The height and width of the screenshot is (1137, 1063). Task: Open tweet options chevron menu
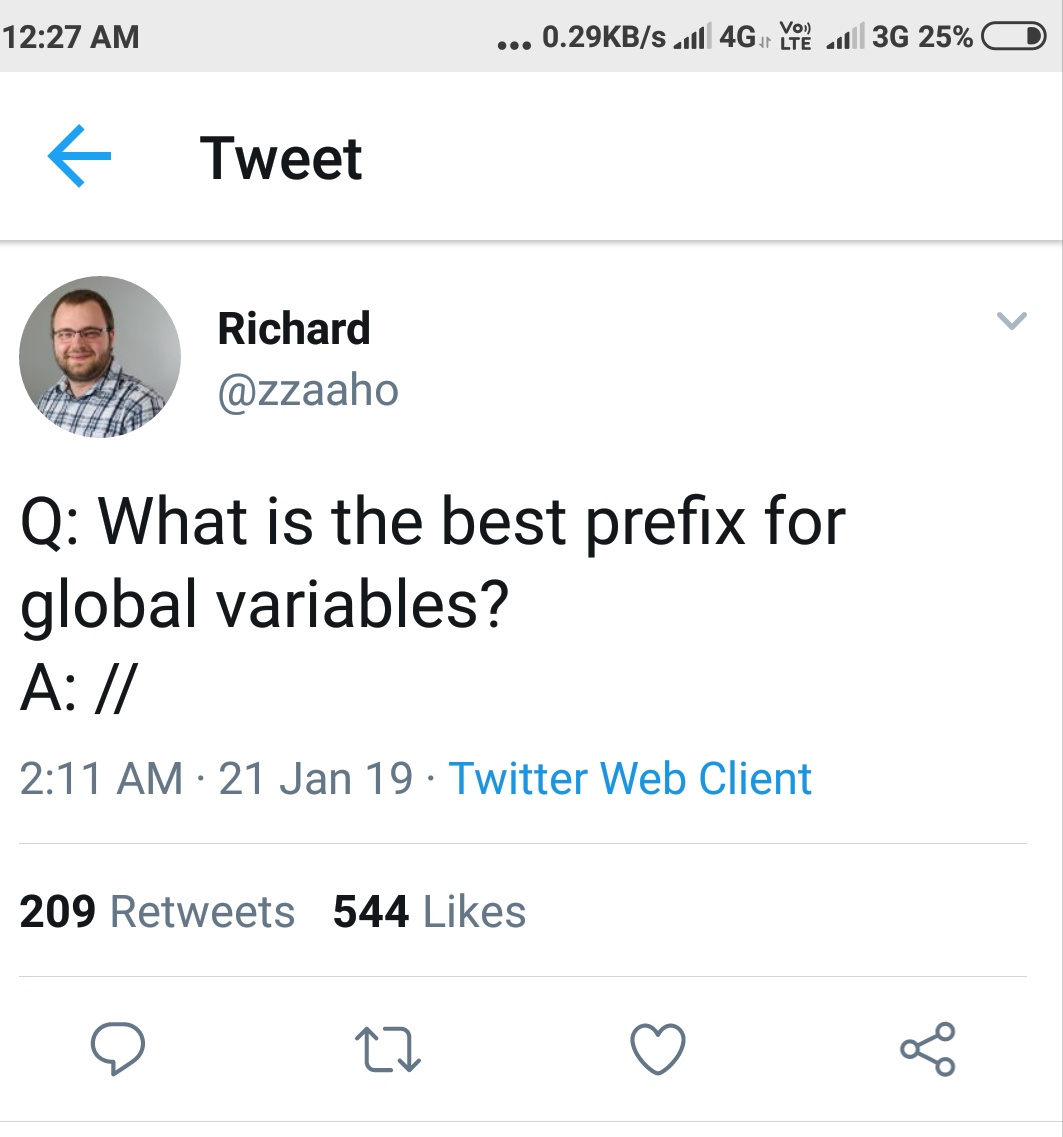click(1012, 321)
